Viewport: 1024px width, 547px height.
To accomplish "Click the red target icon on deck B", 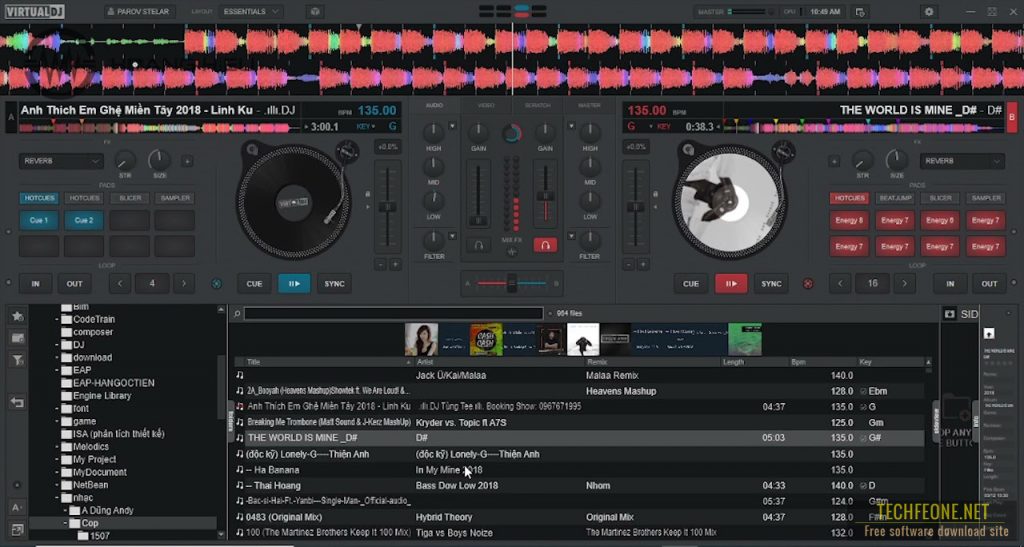I will click(x=808, y=284).
